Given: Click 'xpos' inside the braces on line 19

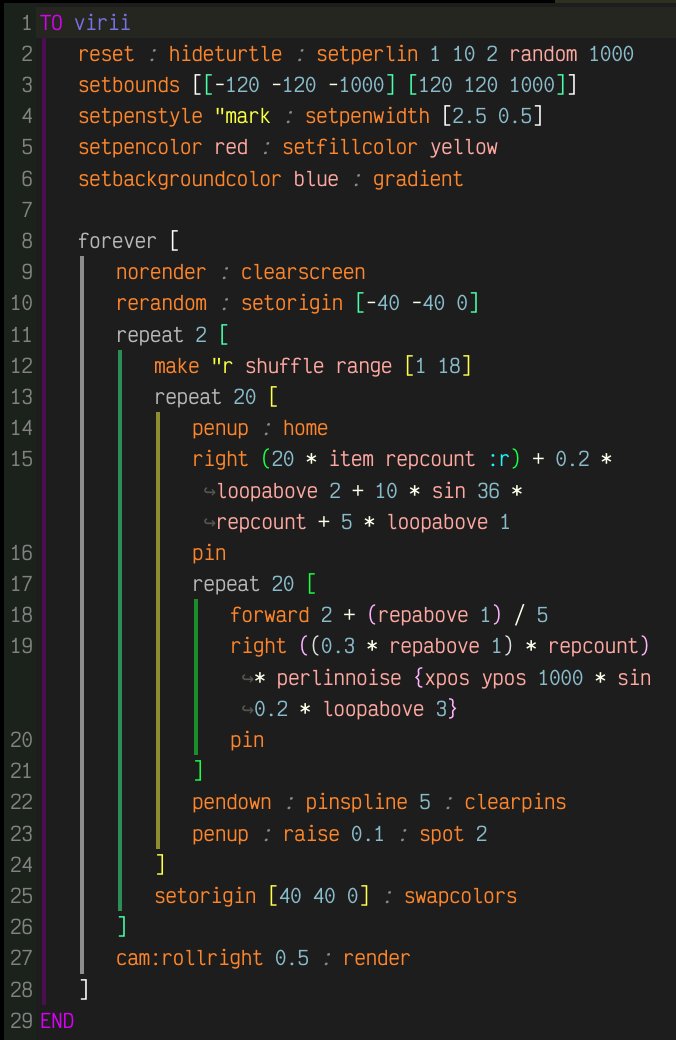Looking at the screenshot, I should 446,678.
